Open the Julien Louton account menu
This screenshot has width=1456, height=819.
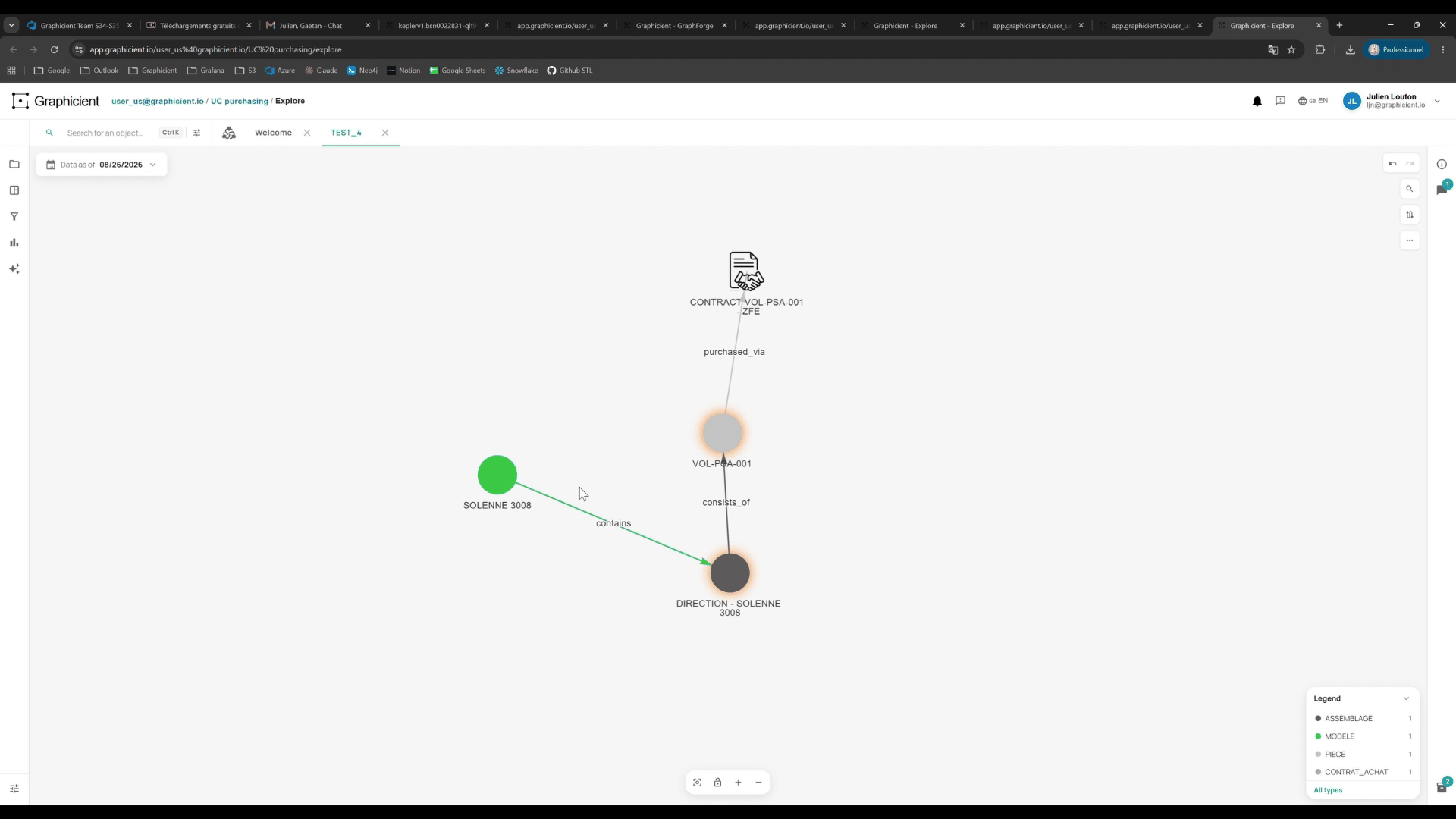1392,101
